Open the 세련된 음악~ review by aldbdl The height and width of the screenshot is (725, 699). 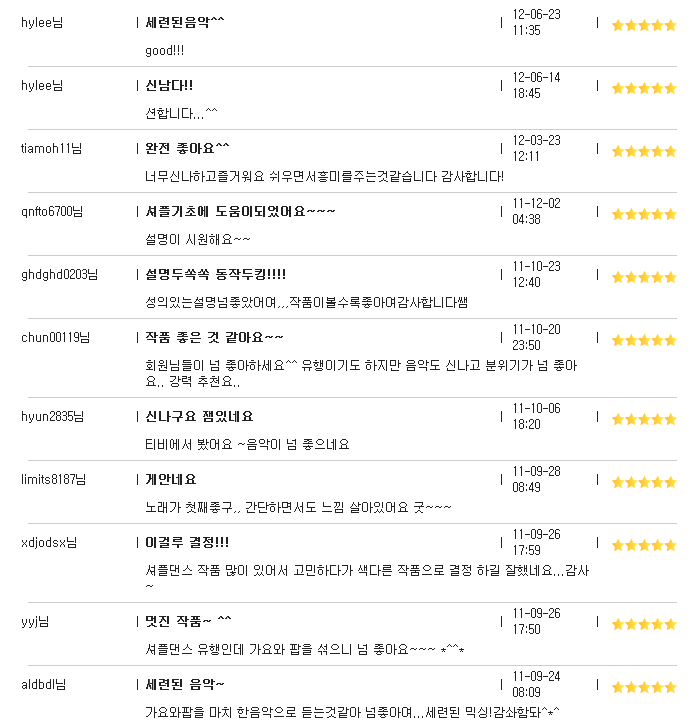click(x=185, y=684)
